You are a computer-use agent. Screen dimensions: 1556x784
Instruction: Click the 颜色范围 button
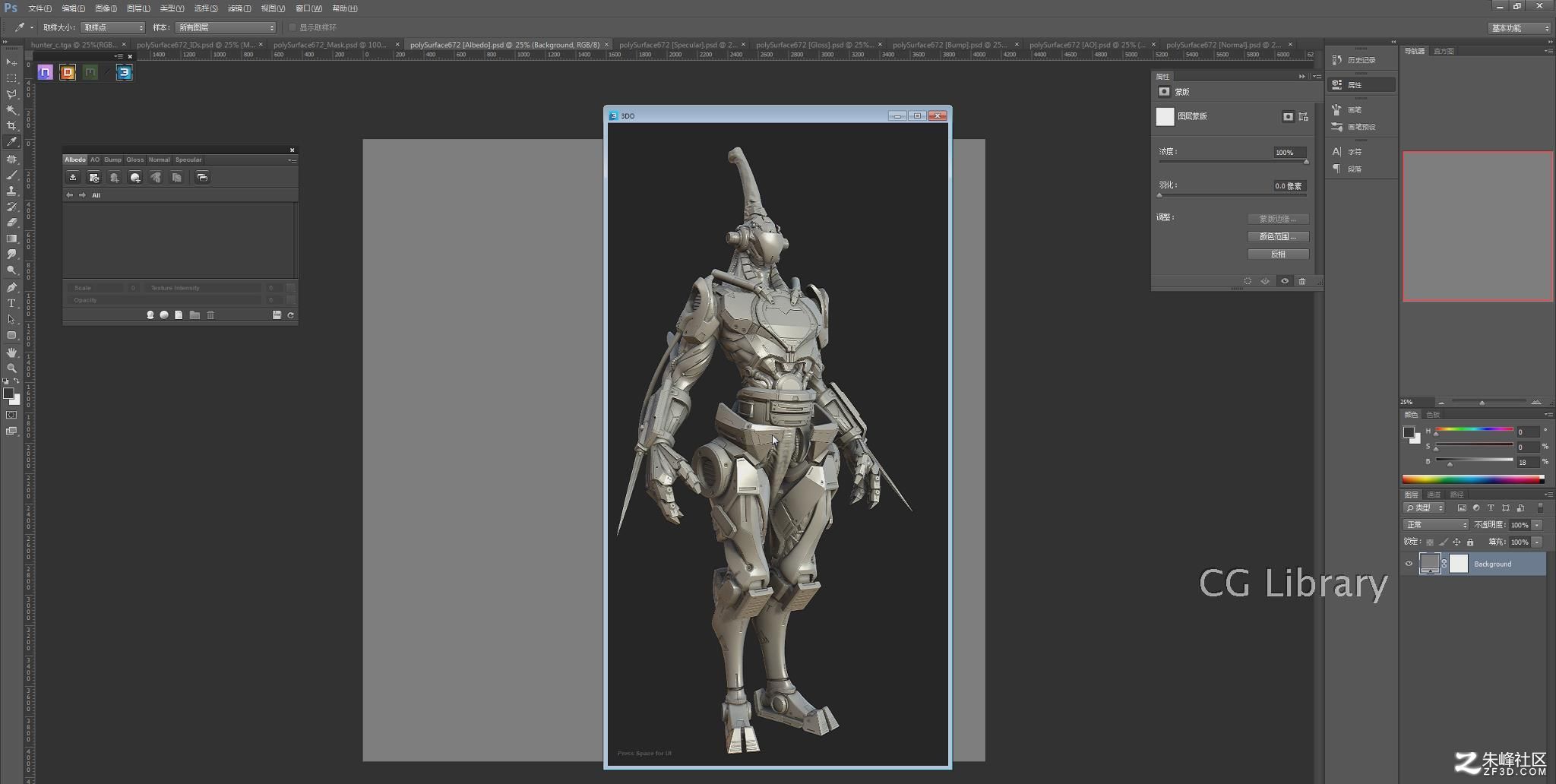pos(1278,237)
